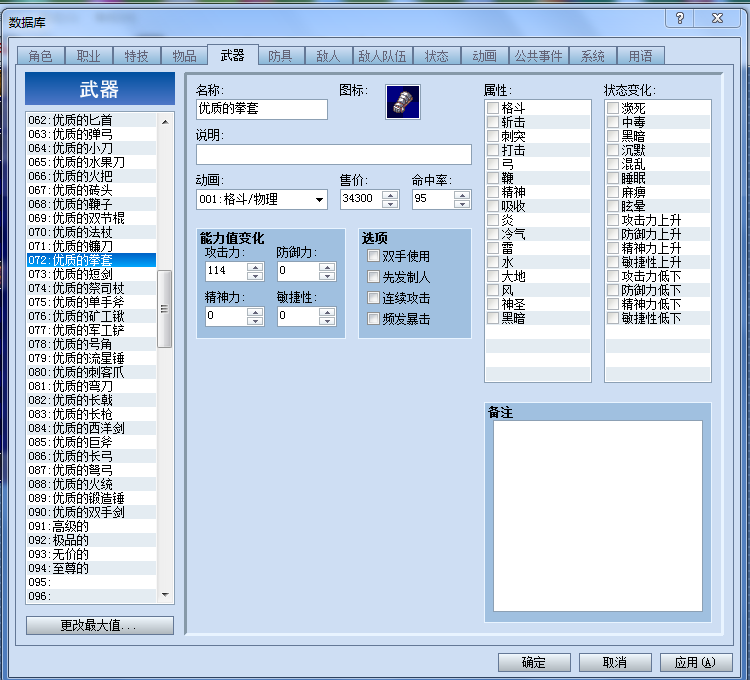Open the 系统 tab
750x680 pixels.
(x=593, y=56)
